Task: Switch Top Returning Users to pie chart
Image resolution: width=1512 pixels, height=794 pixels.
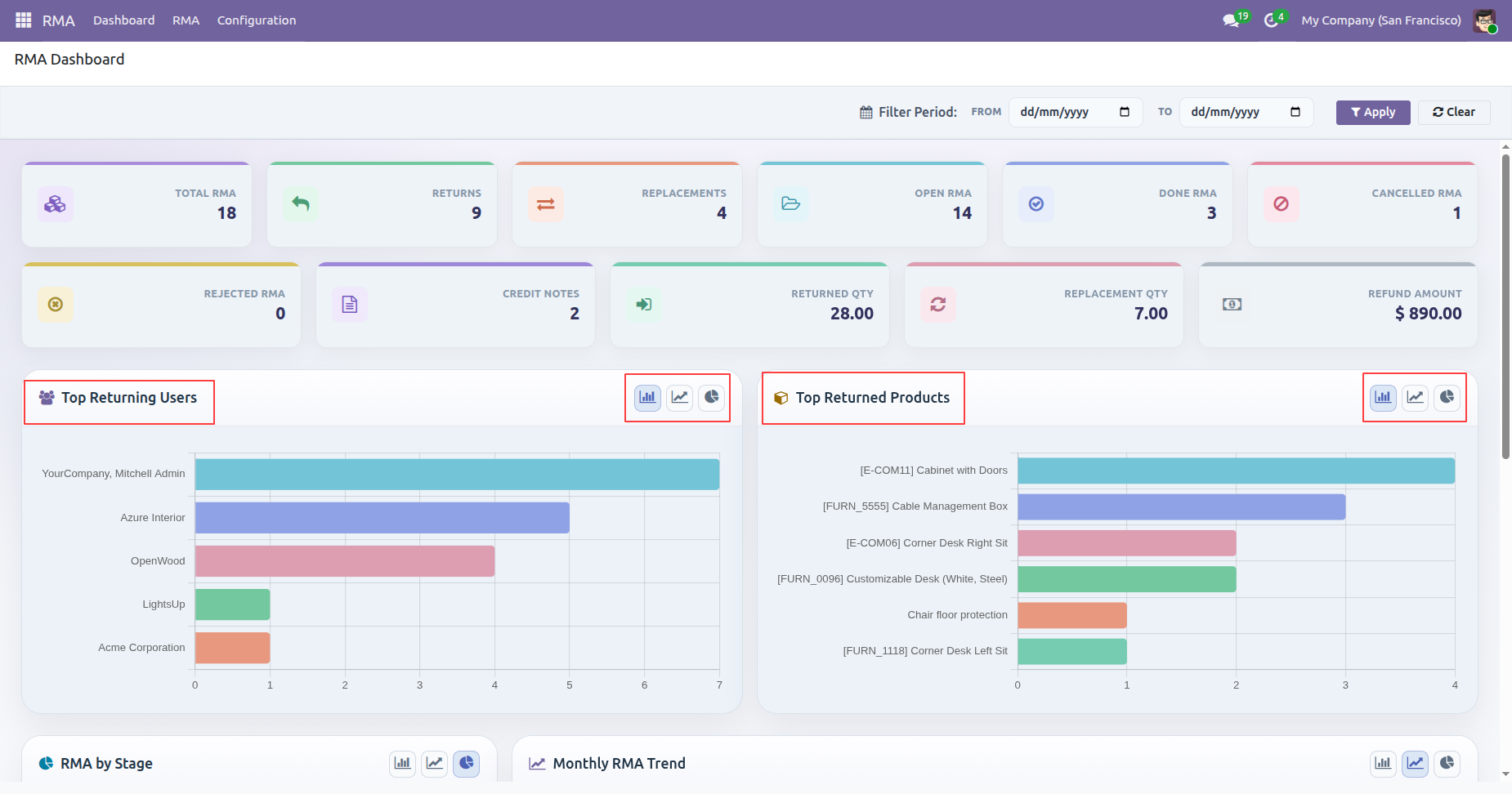Action: pyautogui.click(x=712, y=397)
